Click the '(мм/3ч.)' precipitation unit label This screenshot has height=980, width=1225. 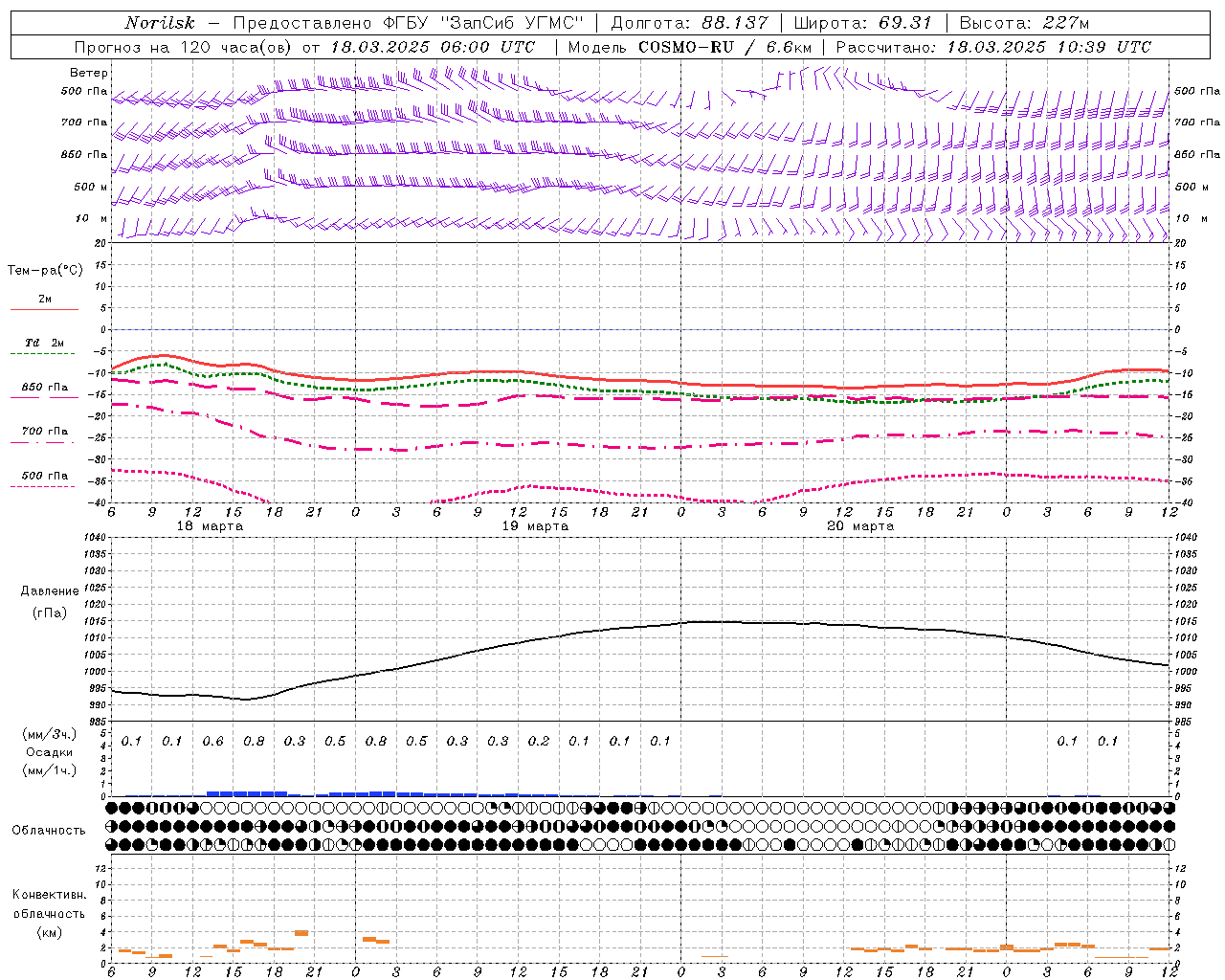coord(50,734)
